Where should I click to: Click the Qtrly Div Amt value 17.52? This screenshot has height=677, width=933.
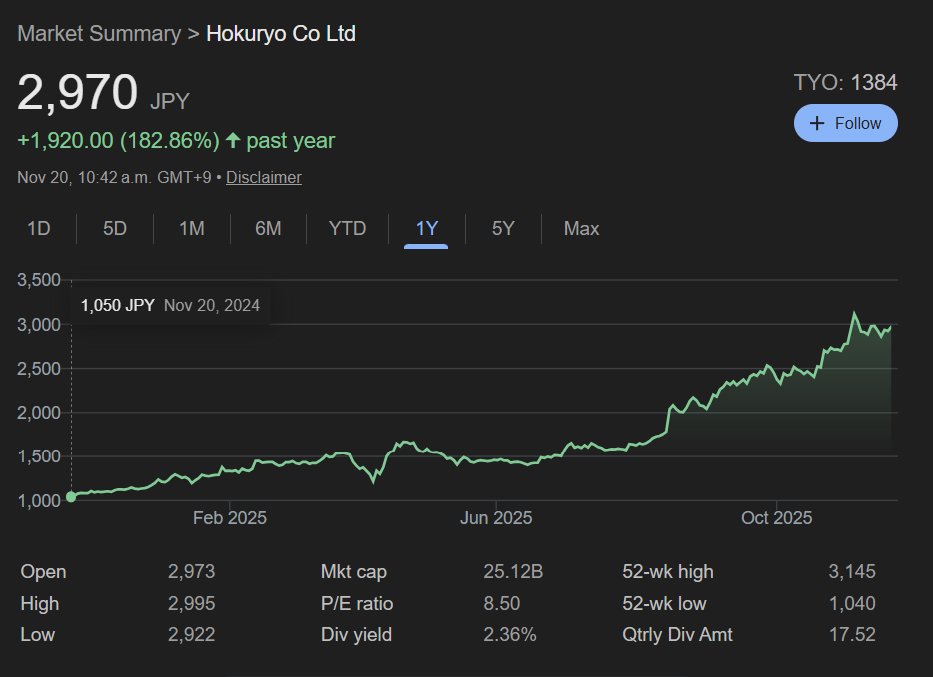tap(853, 634)
